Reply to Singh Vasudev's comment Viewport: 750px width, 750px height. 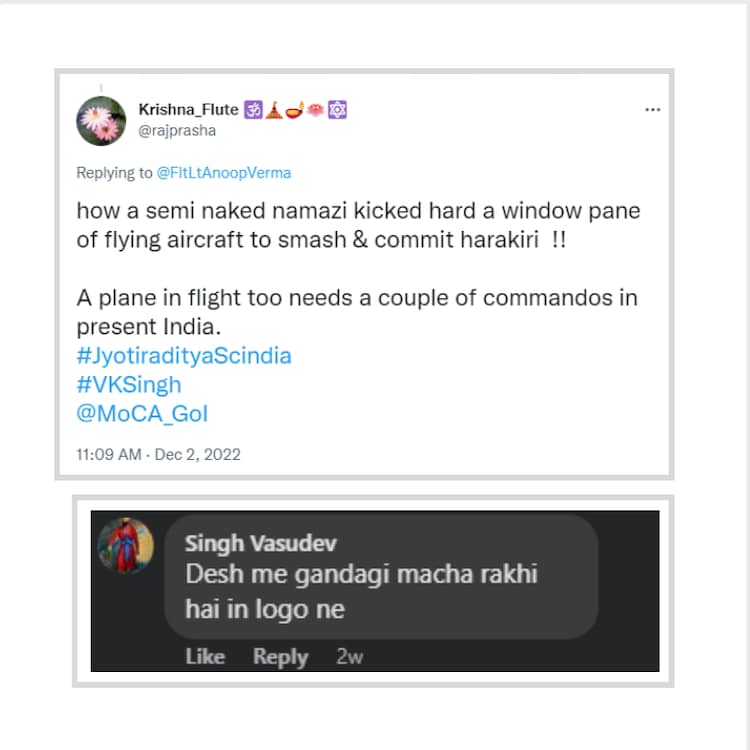pos(280,657)
